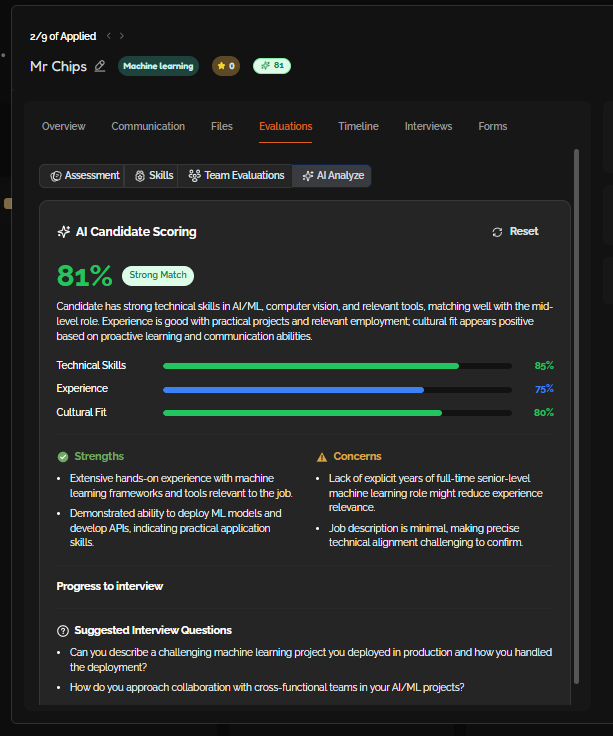Viewport: 613px width, 736px height.
Task: Click the sparkle icon beside AI Candidate Scoring
Action: point(63,231)
